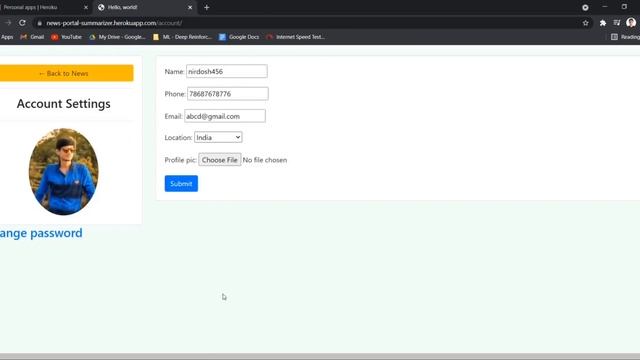
Task: Focus the Phone input field
Action: tap(228, 93)
